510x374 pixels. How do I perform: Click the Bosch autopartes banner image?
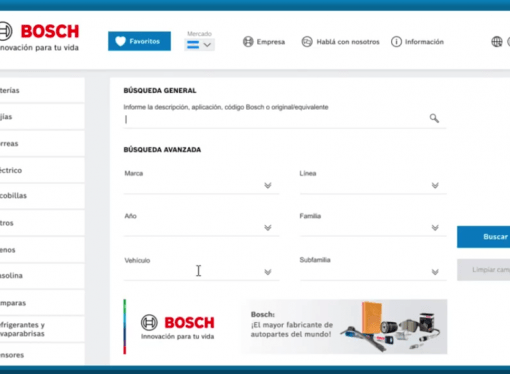pyautogui.click(x=285, y=327)
